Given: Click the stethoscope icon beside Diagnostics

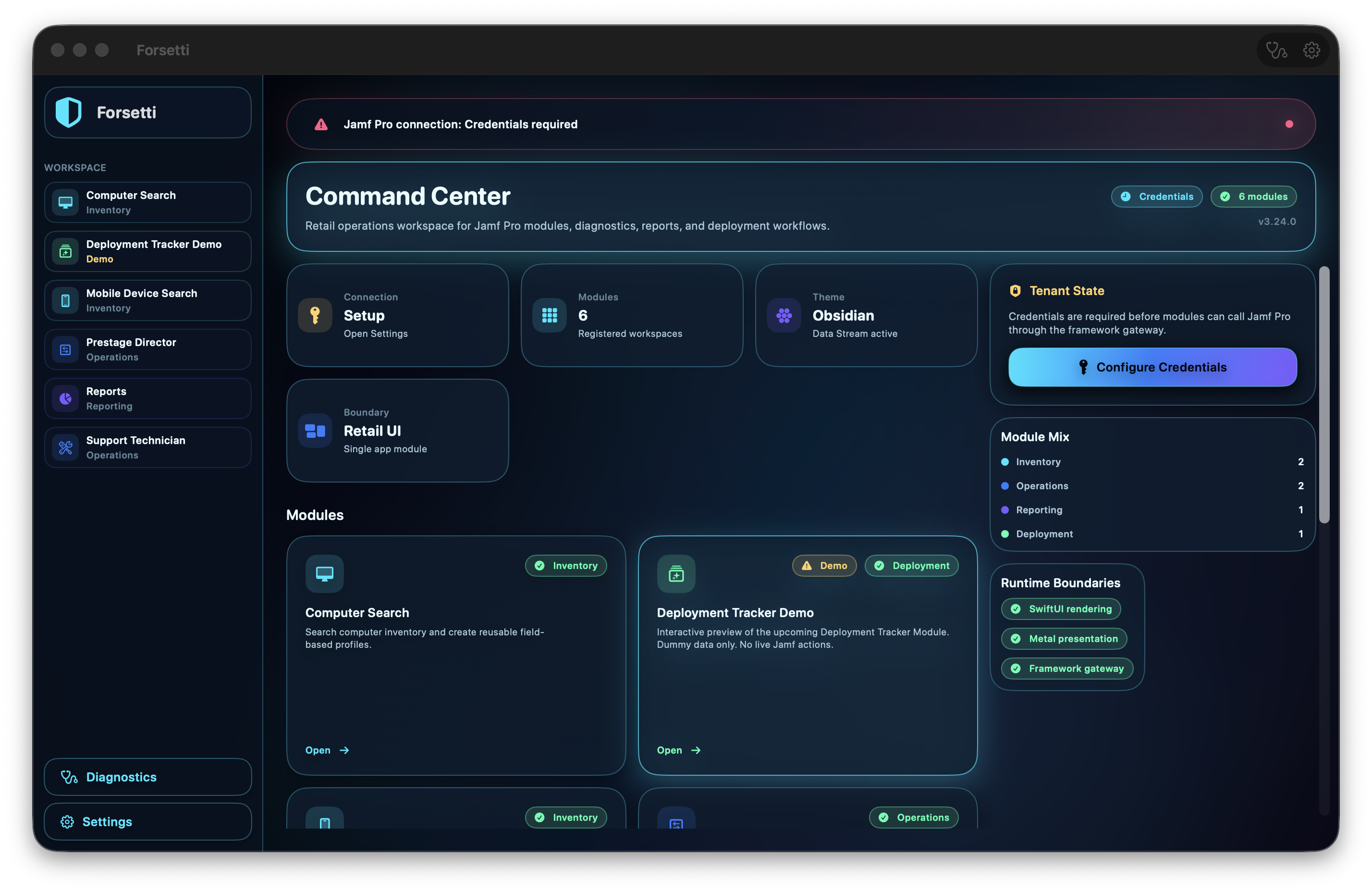Looking at the screenshot, I should click(69, 777).
